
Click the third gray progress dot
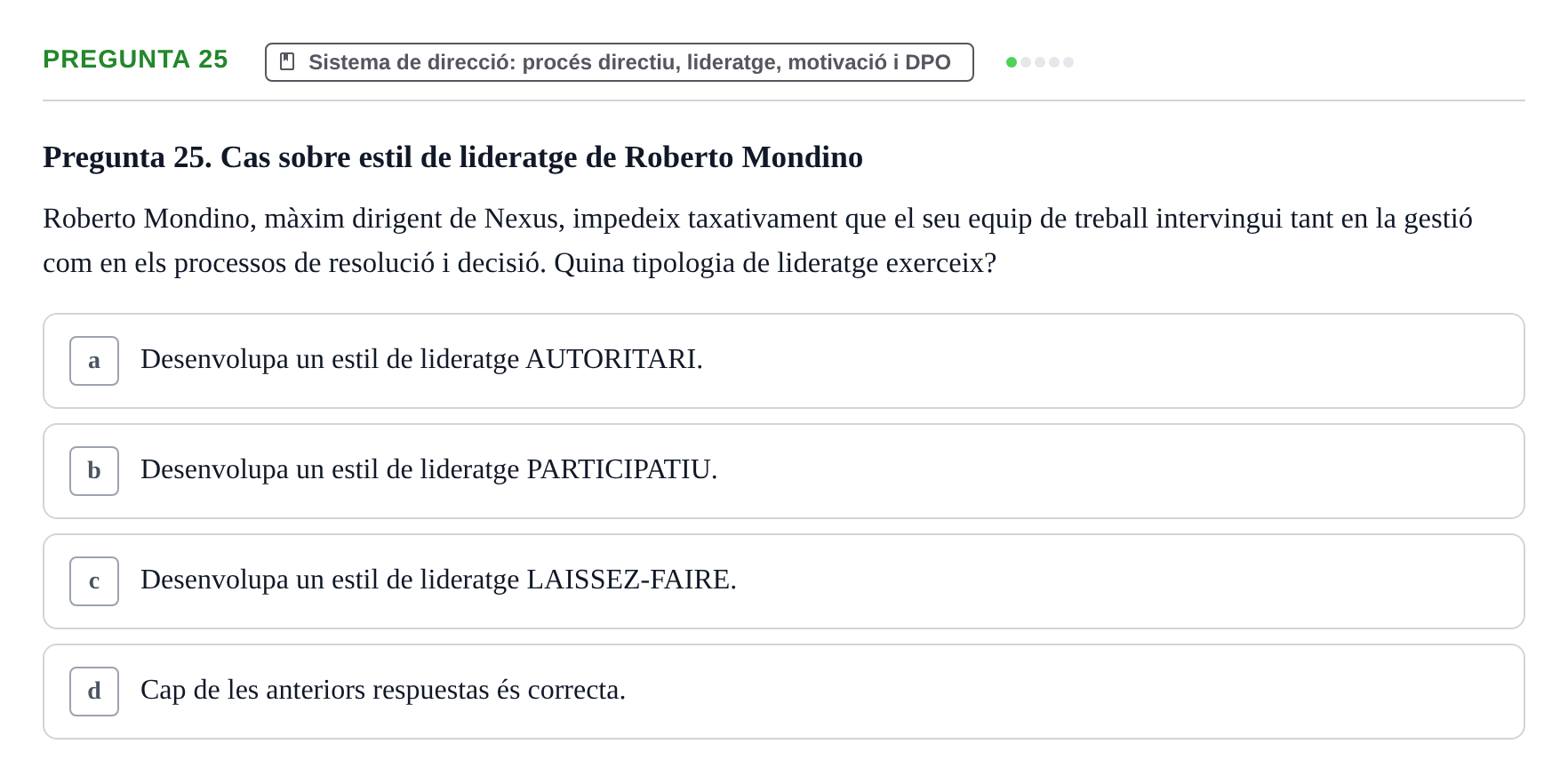[x=1040, y=62]
